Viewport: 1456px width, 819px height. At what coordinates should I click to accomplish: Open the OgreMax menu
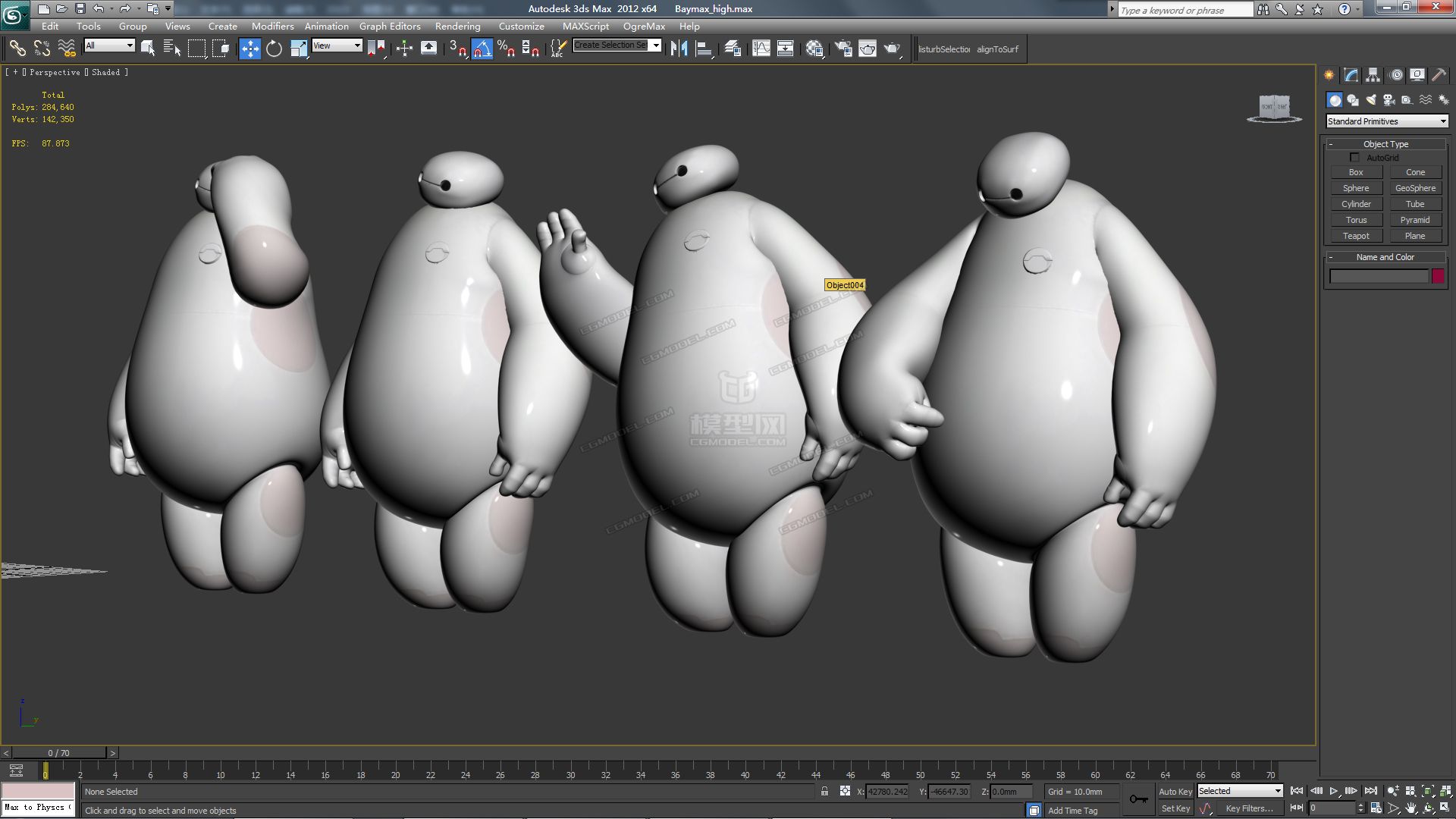(644, 27)
